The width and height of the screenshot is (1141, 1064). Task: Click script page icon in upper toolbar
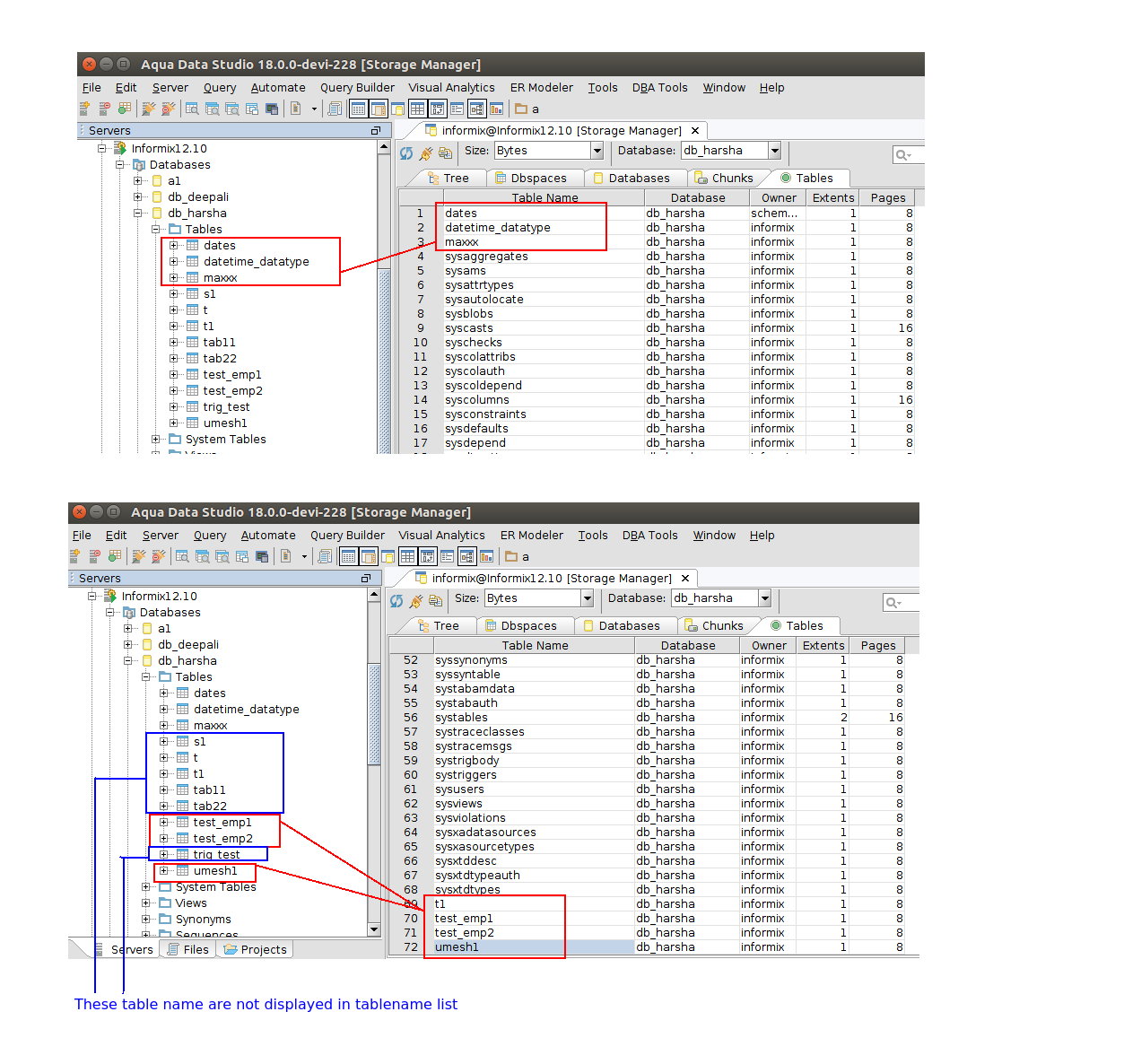[x=295, y=109]
